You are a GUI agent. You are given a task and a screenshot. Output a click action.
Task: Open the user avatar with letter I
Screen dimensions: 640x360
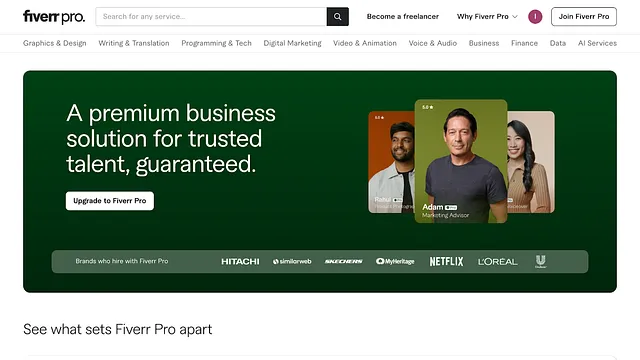click(x=535, y=17)
